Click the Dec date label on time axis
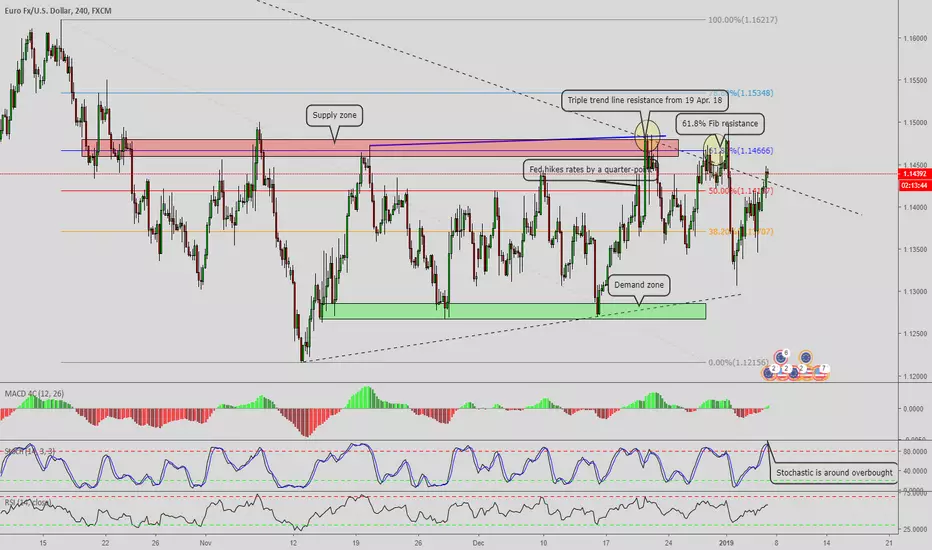This screenshot has width=932, height=550. (478, 543)
